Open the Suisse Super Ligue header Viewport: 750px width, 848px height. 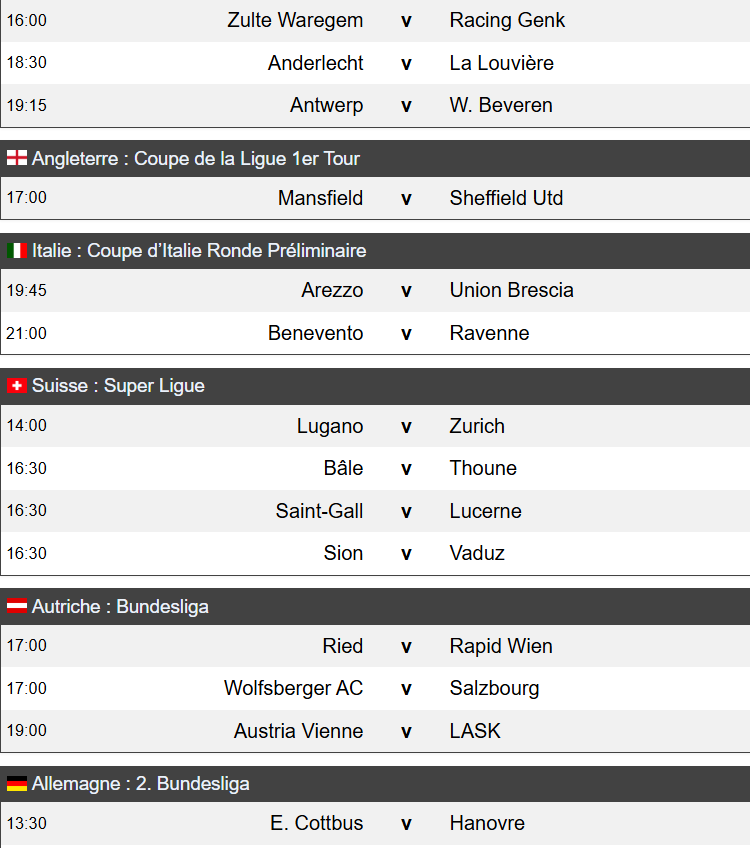pyautogui.click(x=375, y=386)
